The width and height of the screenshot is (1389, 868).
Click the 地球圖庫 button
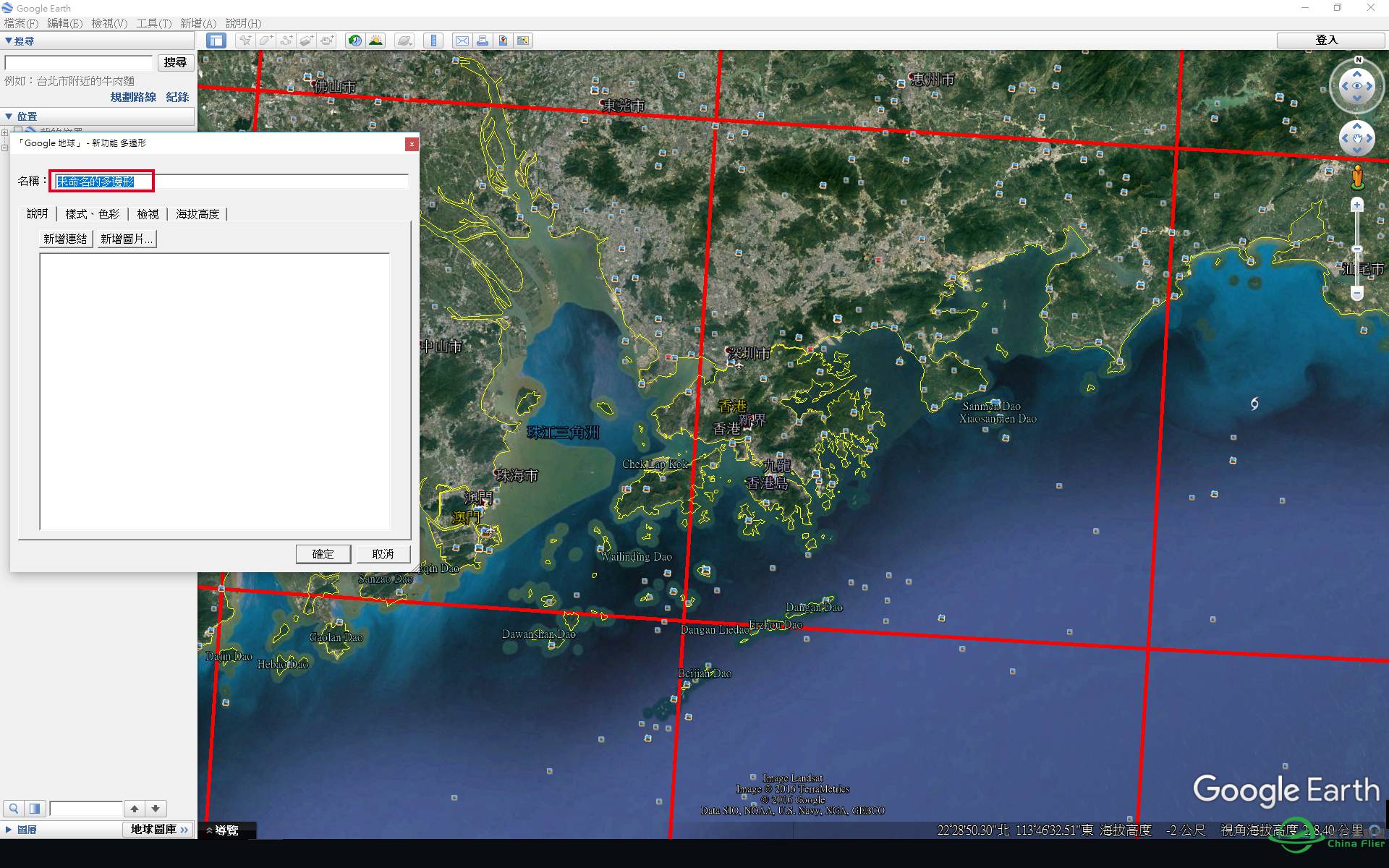tap(159, 830)
